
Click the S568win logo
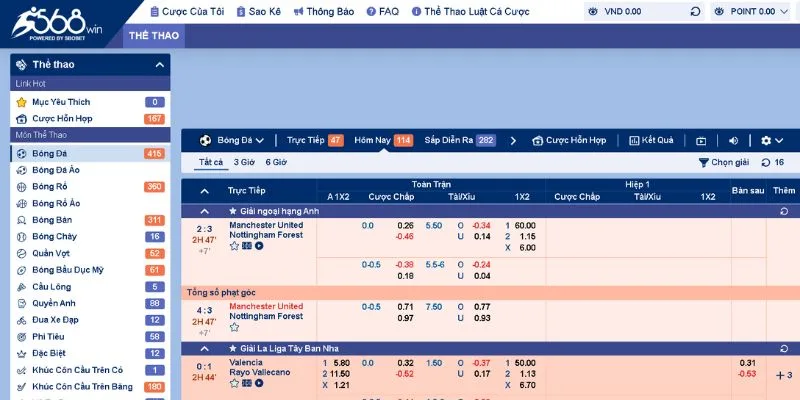pyautogui.click(x=57, y=23)
